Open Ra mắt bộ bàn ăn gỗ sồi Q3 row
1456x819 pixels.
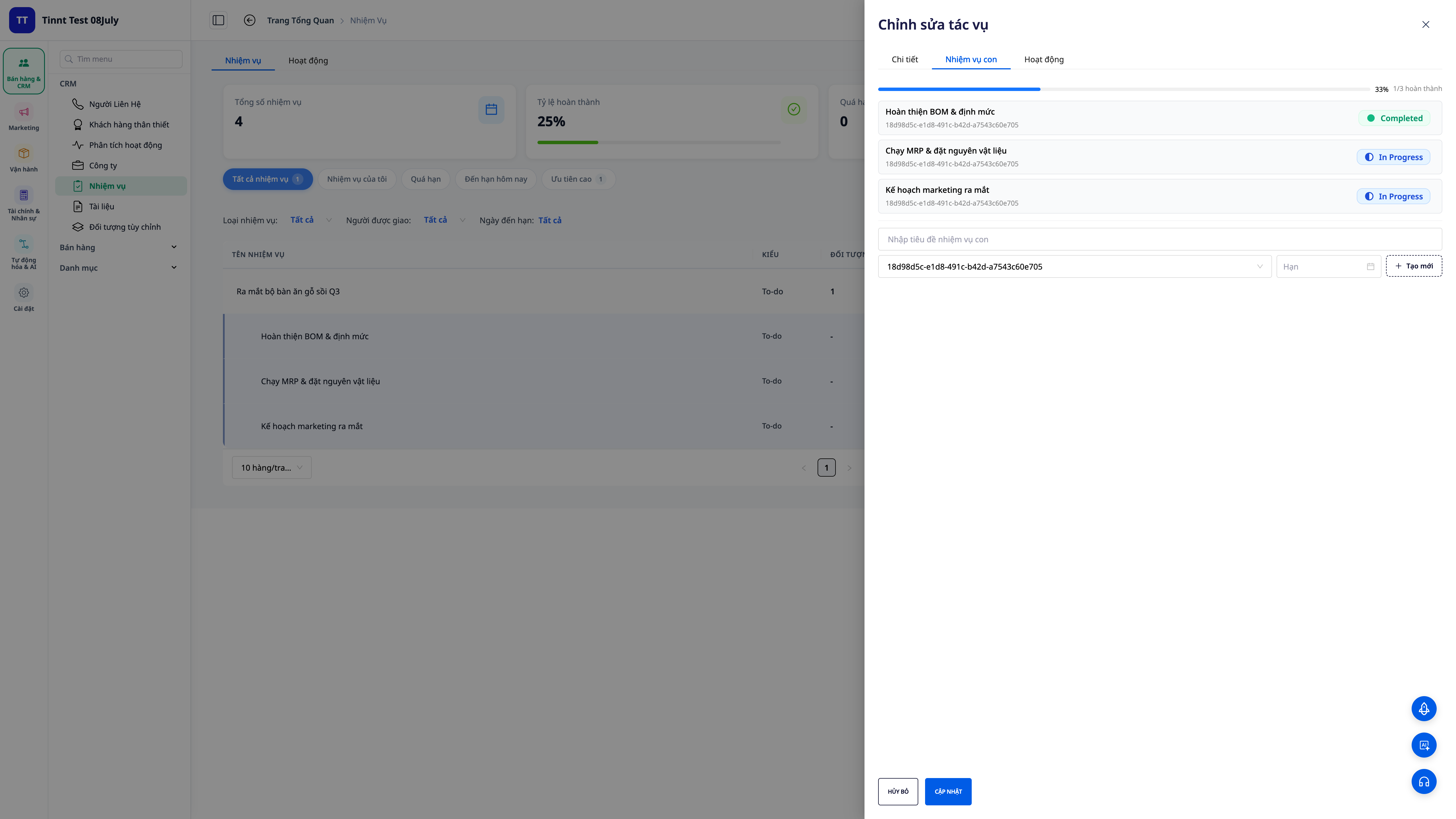pos(544,291)
